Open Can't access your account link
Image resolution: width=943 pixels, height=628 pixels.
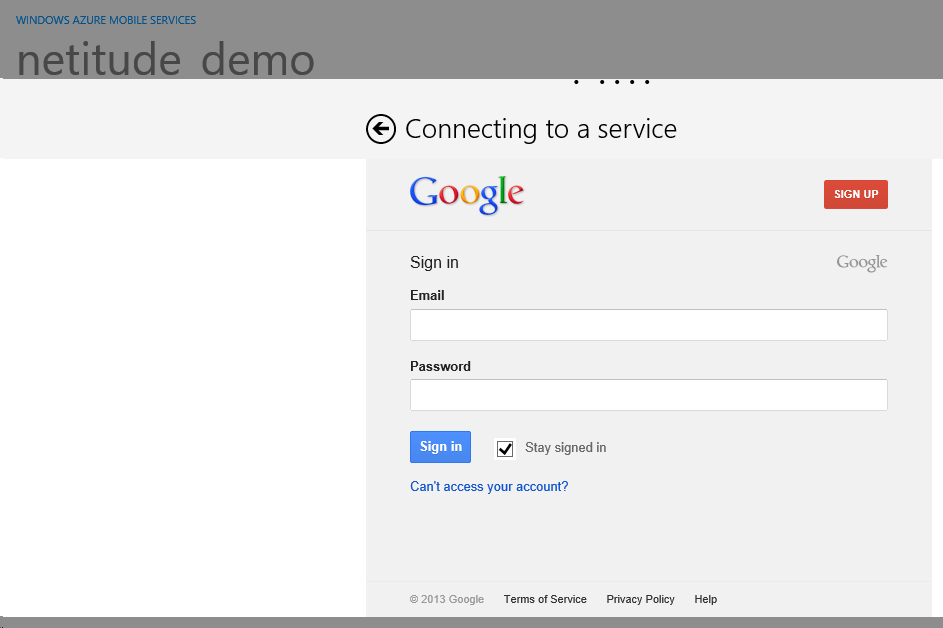coord(489,487)
